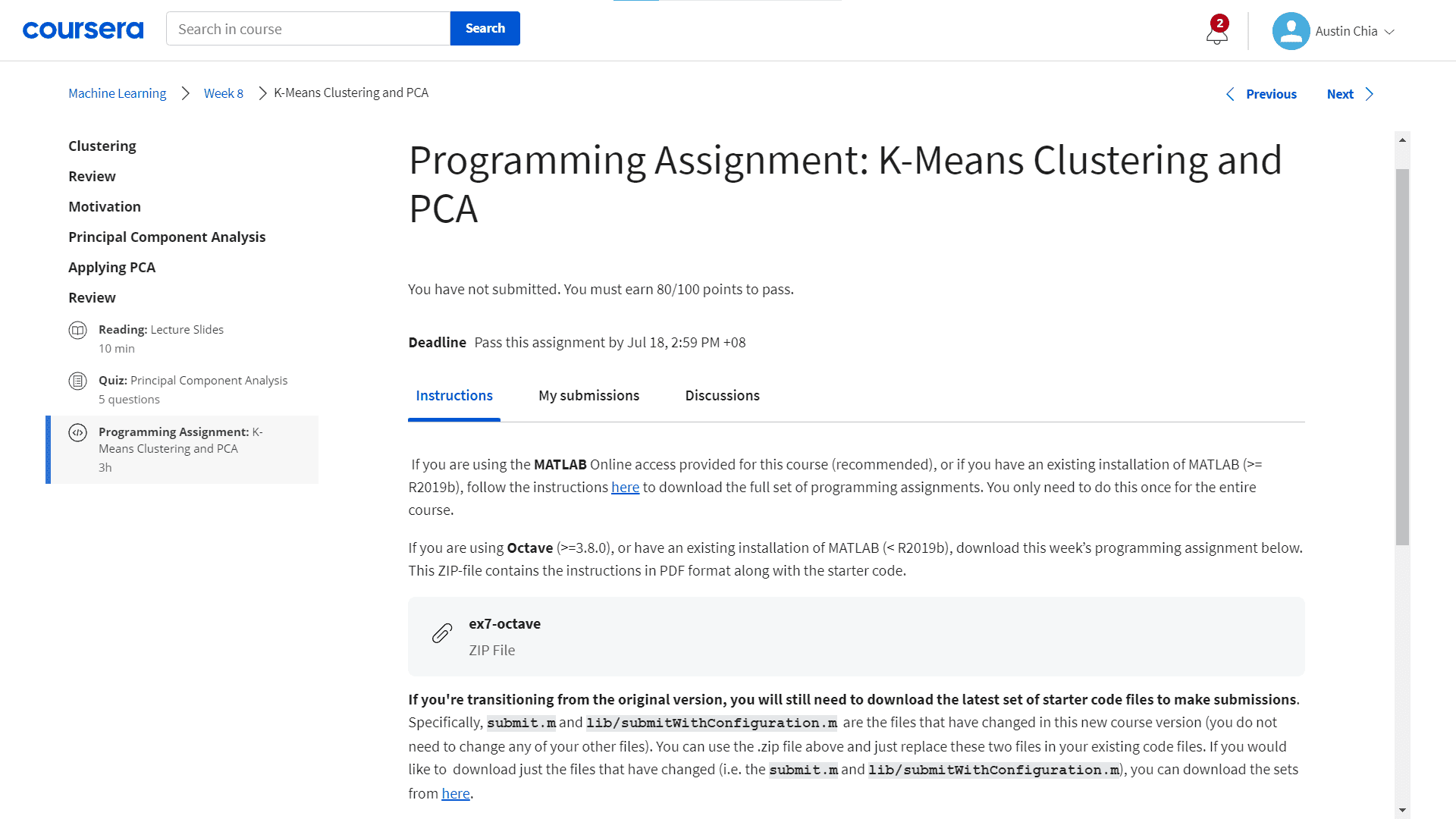Open Applying PCA from the sidebar
Viewport: 1456px width, 819px height.
point(111,267)
